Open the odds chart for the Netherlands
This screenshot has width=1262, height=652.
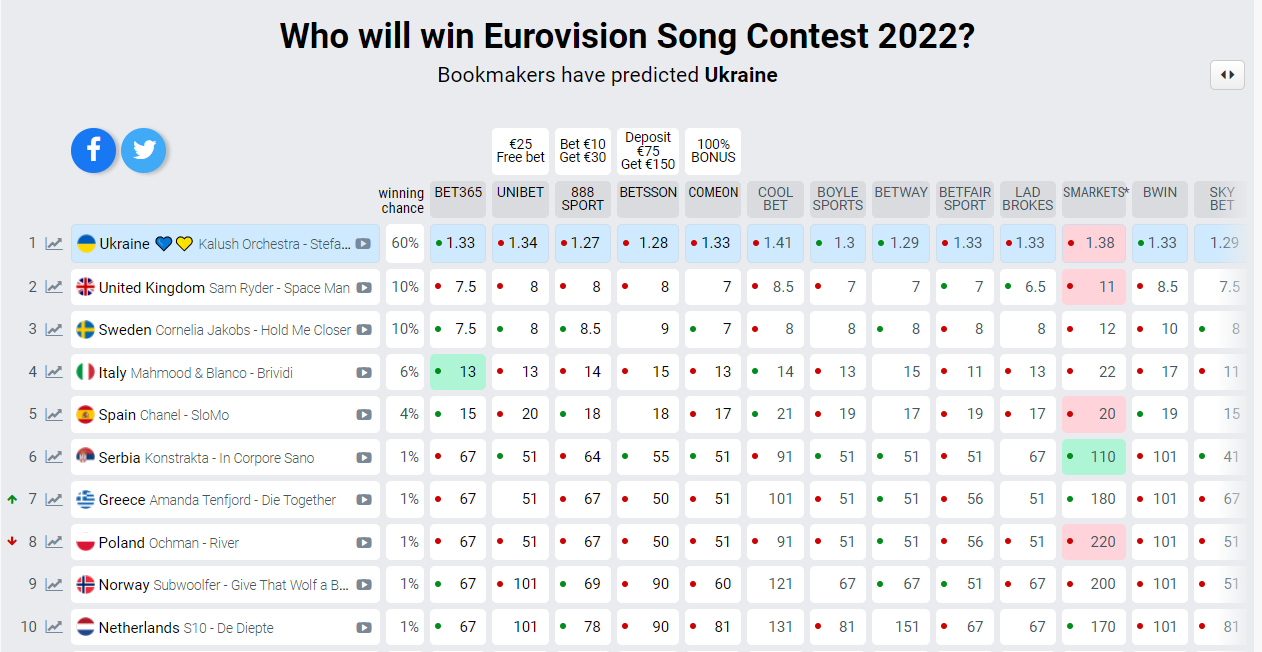[54, 628]
